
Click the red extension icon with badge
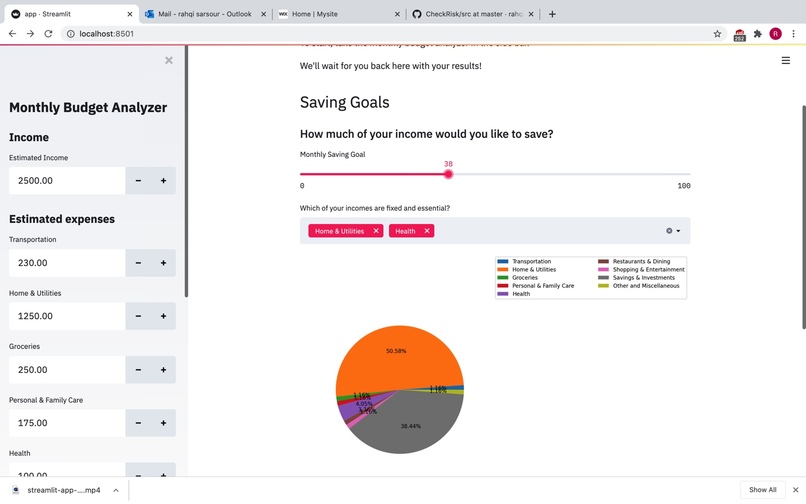pyautogui.click(x=739, y=35)
